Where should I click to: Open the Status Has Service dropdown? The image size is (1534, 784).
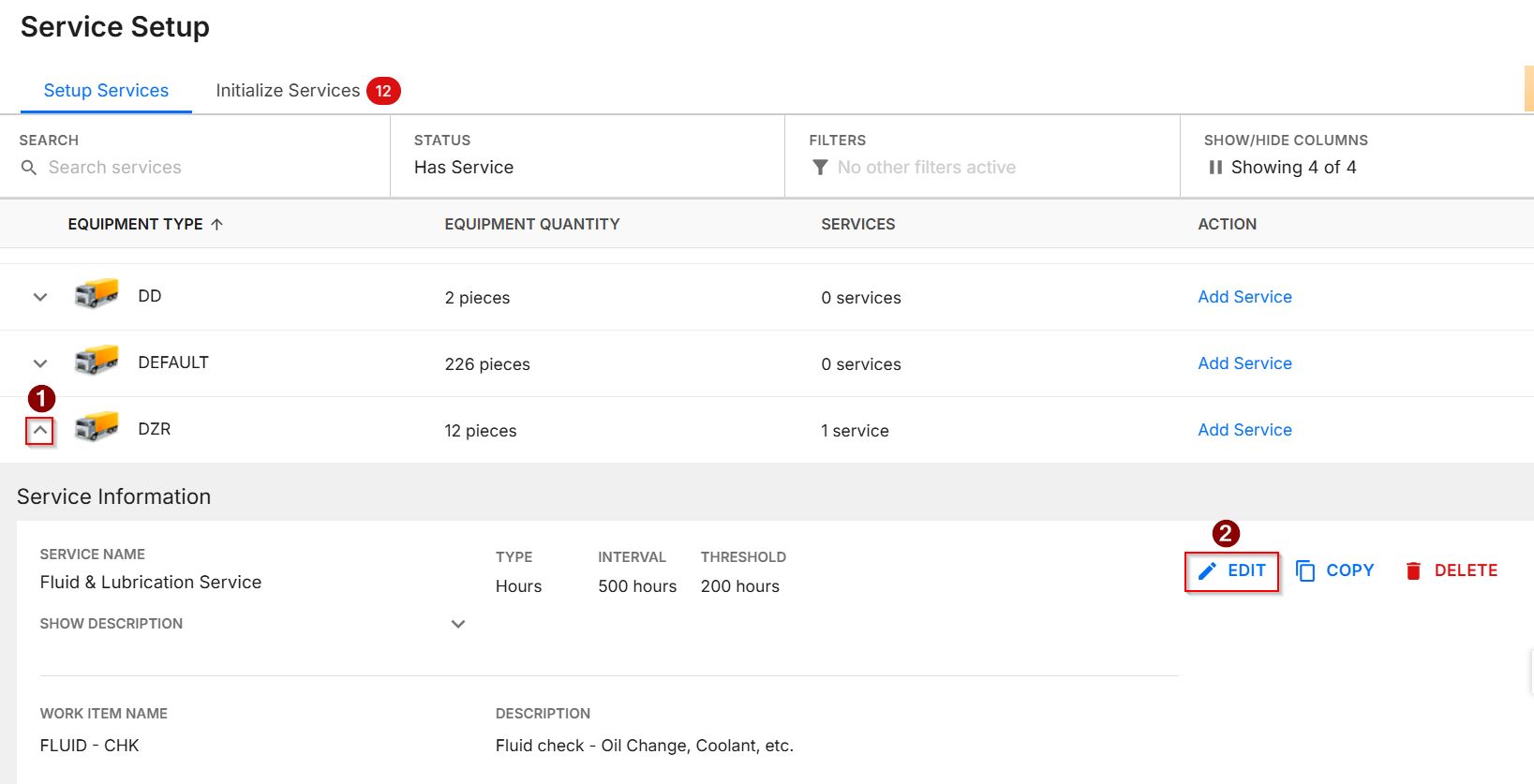[588, 155]
